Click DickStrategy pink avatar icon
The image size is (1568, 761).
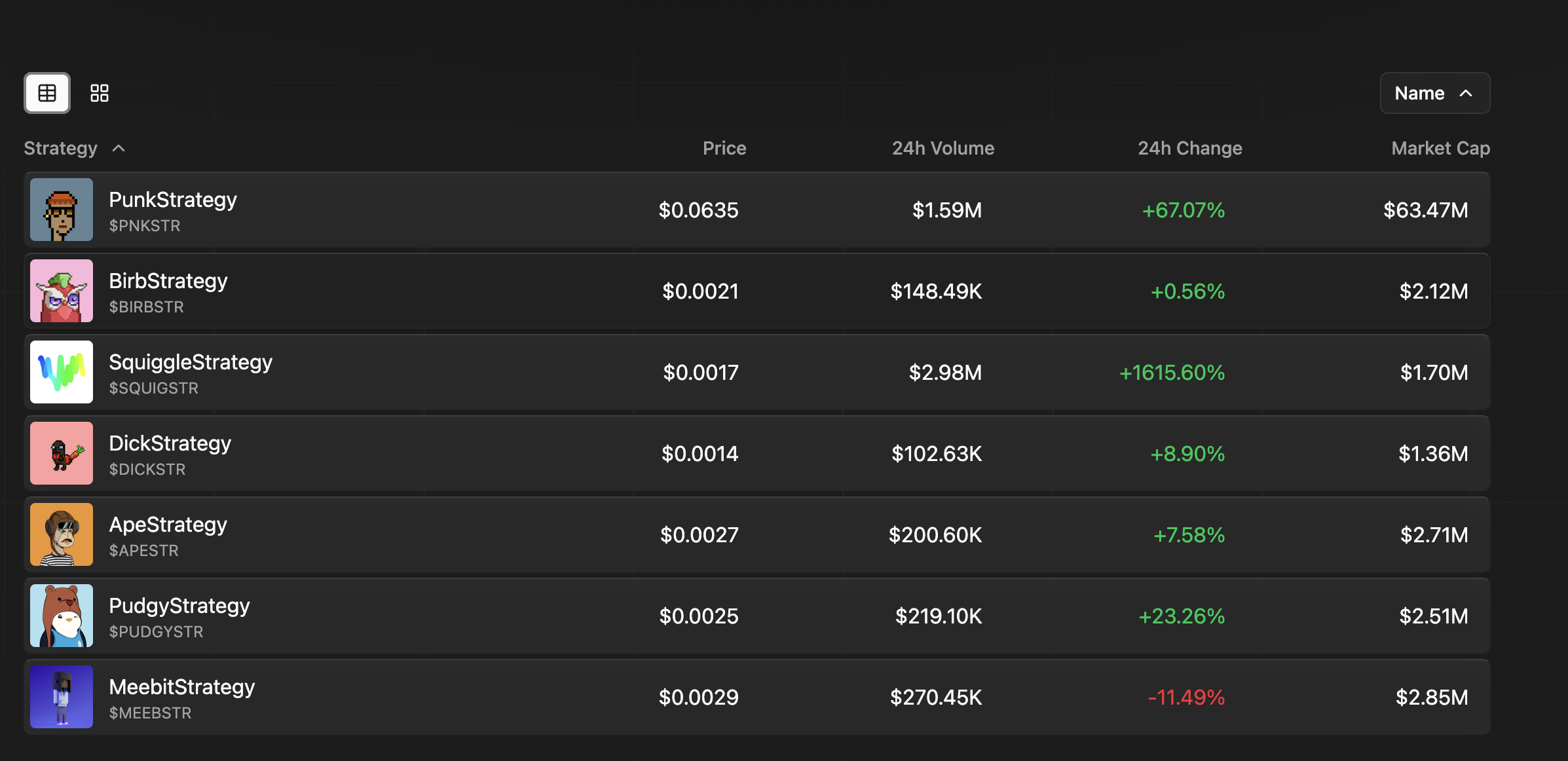(x=62, y=453)
